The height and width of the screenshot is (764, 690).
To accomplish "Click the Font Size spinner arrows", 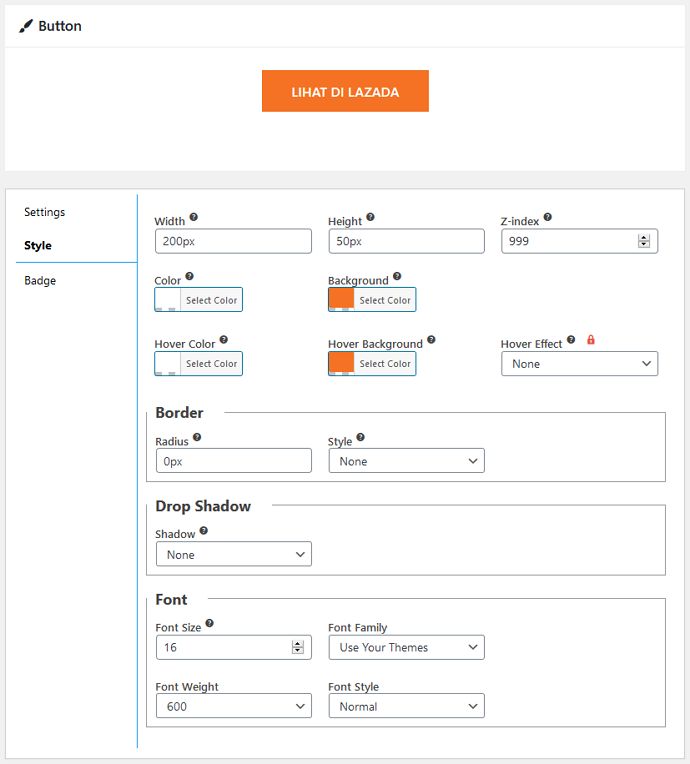I will click(x=298, y=647).
